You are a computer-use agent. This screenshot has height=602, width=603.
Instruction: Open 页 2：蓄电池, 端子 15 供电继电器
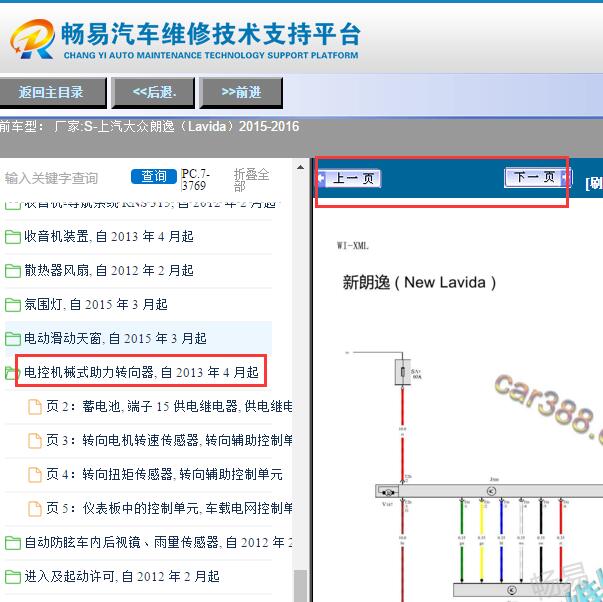(x=169, y=406)
